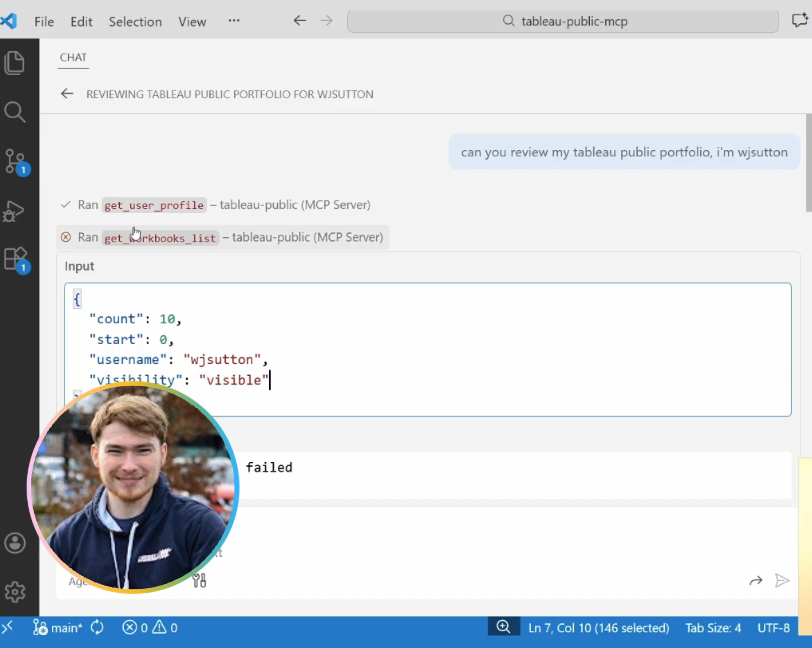Click inside the Input JSON editor box
This screenshot has height=648, width=812.
pos(428,349)
